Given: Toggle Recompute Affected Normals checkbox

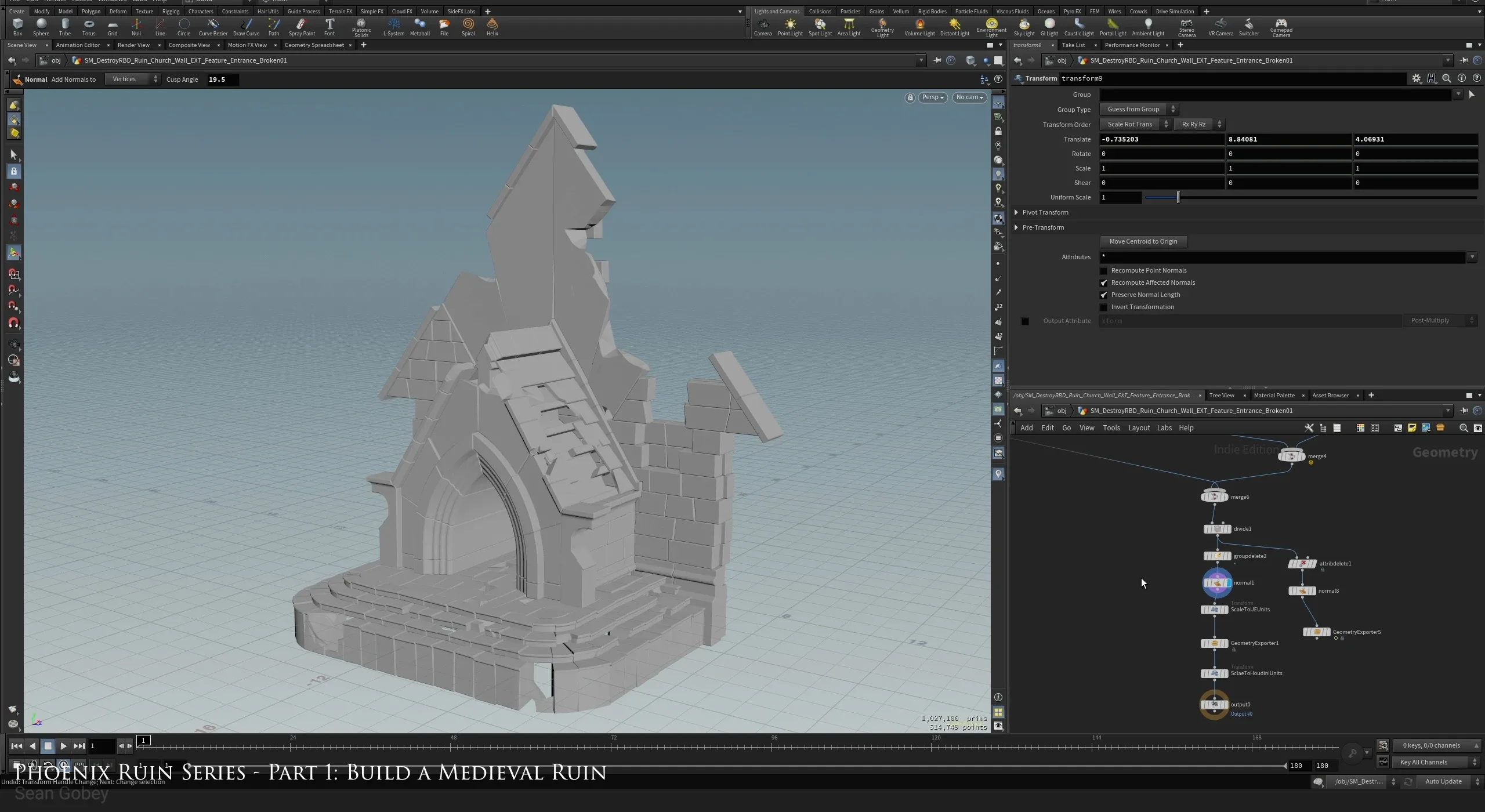Looking at the screenshot, I should [x=1103, y=282].
